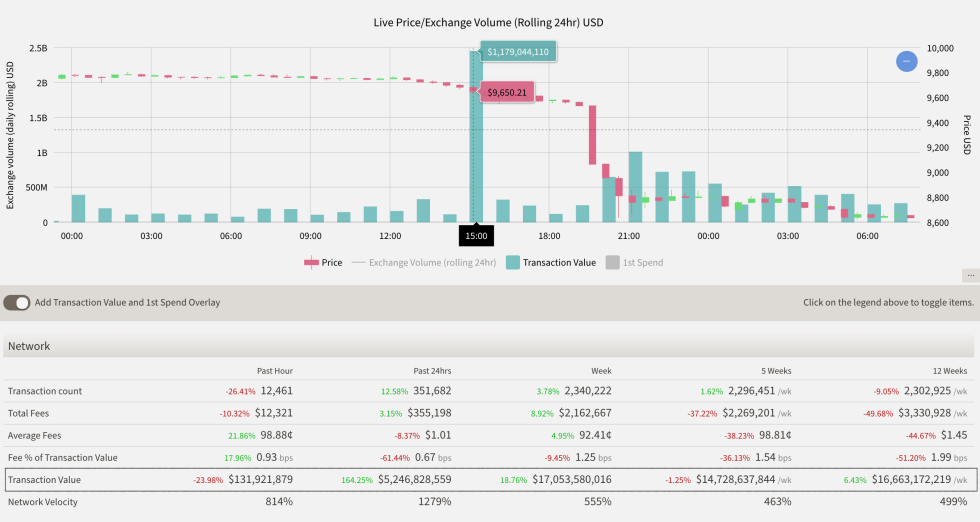The height and width of the screenshot is (522, 980).
Task: Toggle the Price legend item
Action: [323, 263]
